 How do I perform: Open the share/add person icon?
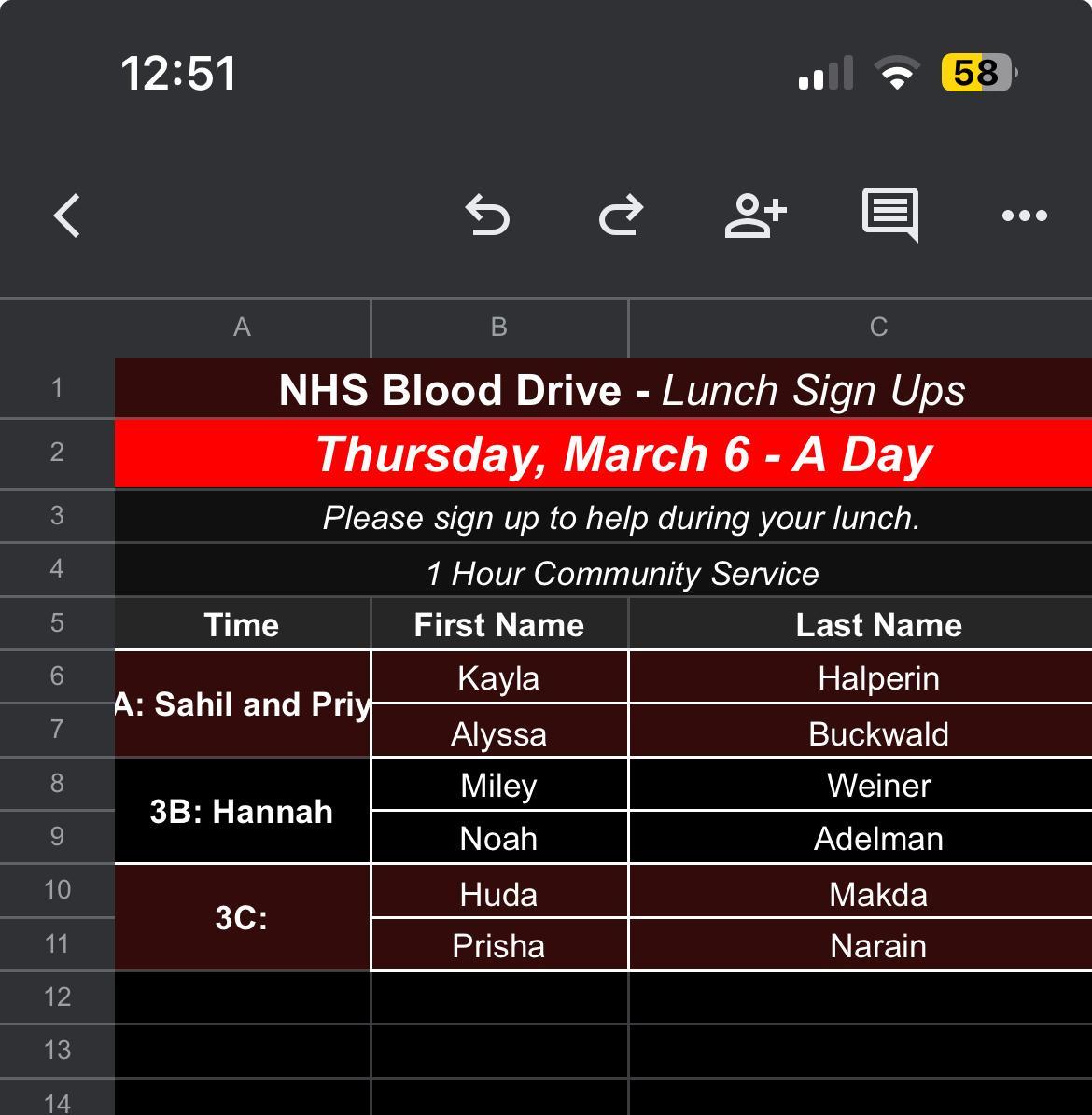[x=755, y=216]
